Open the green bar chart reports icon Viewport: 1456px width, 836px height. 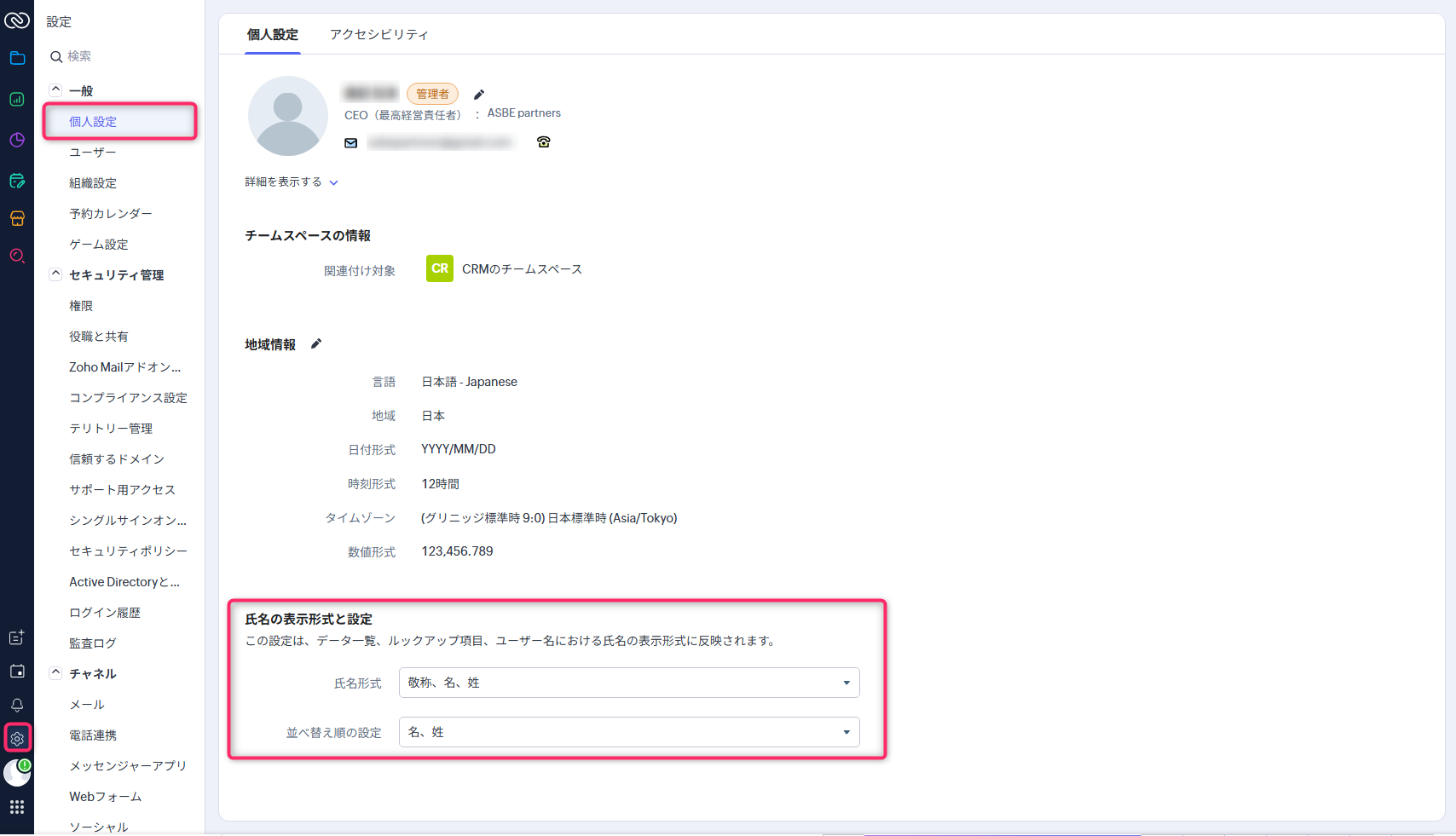click(x=17, y=100)
